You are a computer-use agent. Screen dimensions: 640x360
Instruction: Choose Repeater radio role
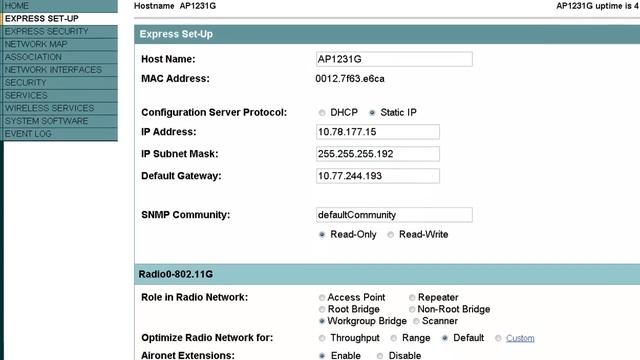point(412,298)
